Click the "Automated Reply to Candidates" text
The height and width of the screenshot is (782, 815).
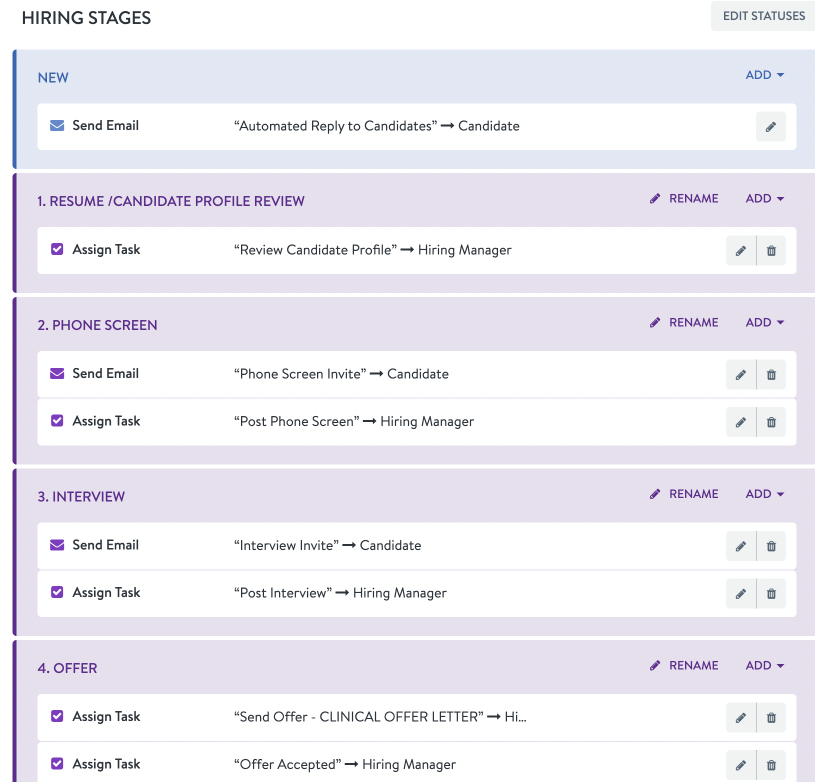pyautogui.click(x=336, y=126)
